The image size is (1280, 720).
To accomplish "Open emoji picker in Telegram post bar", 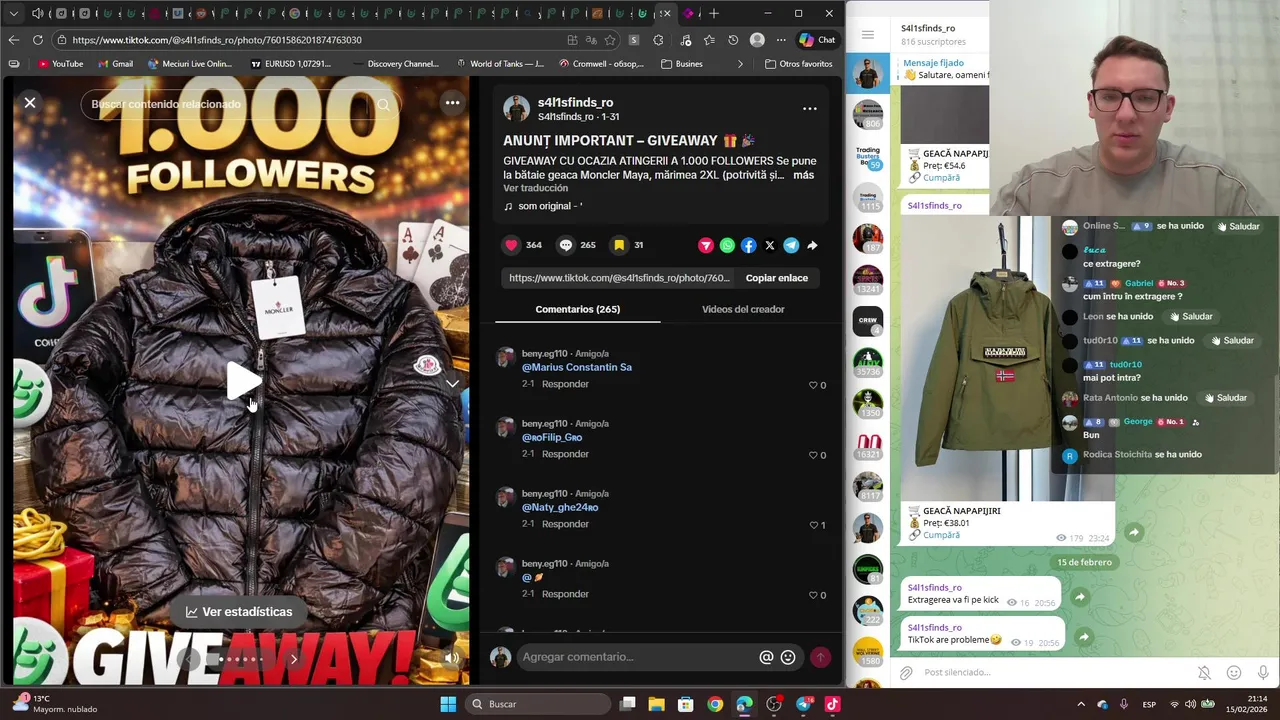I will [x=1234, y=673].
